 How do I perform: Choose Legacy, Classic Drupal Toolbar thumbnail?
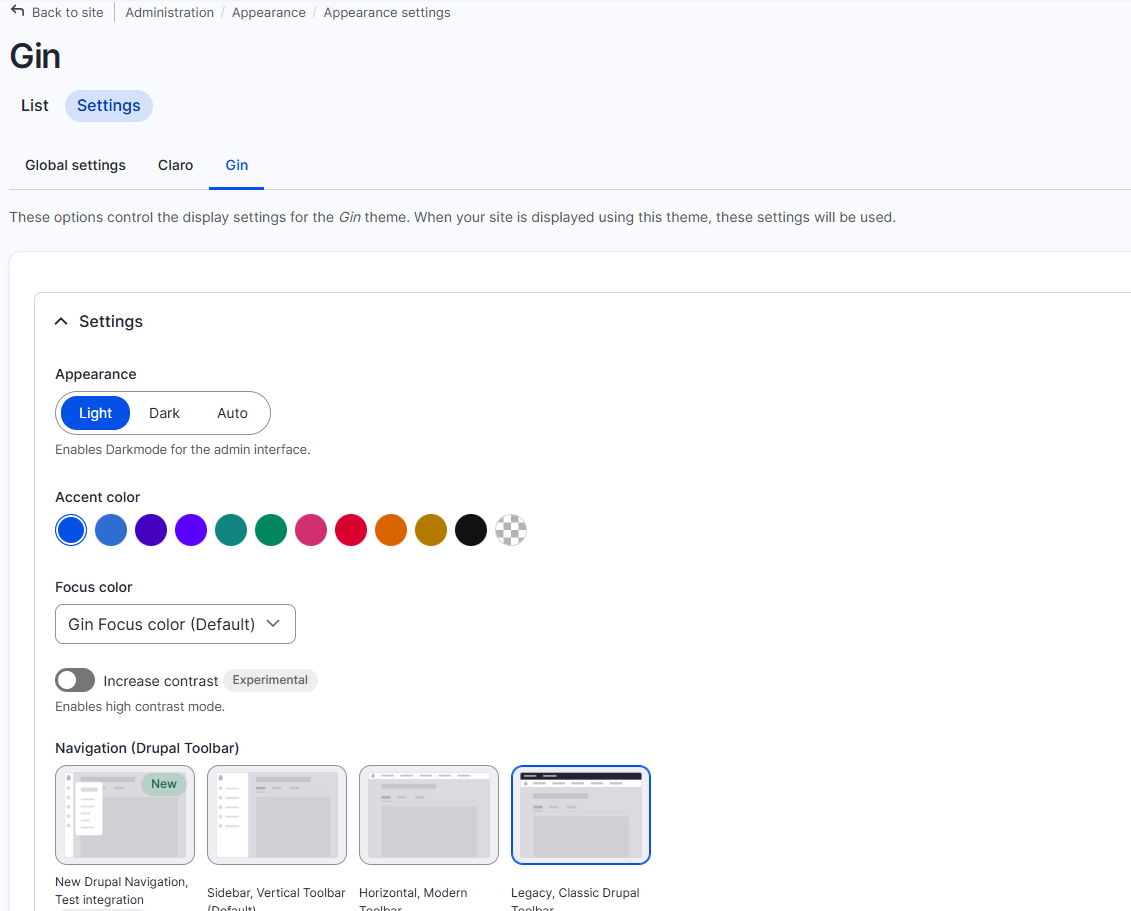[x=581, y=815]
